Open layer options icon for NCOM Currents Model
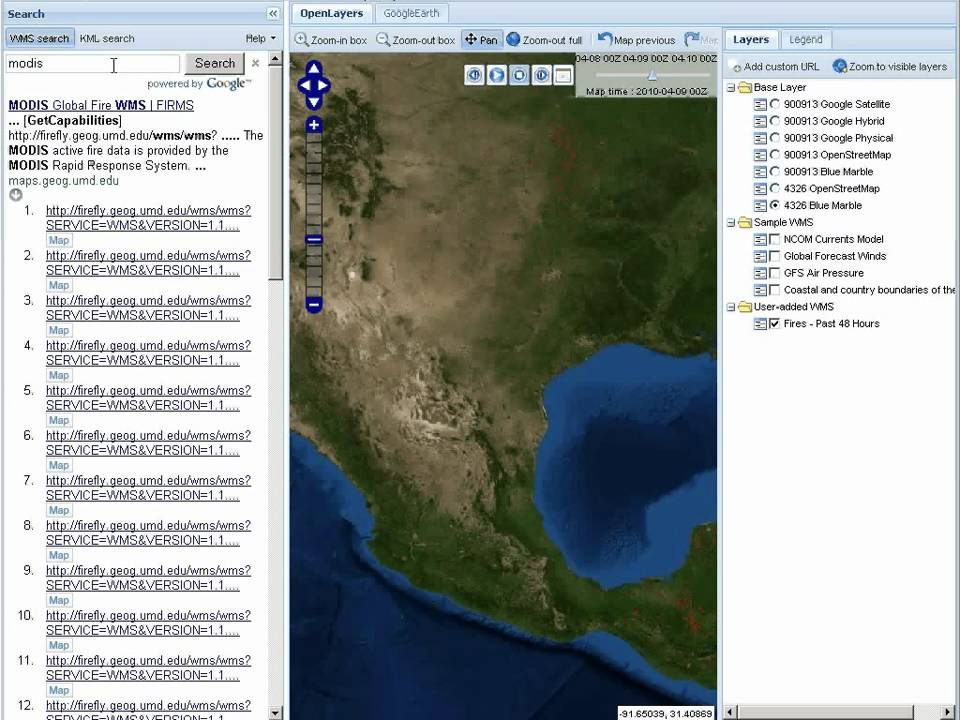The height and width of the screenshot is (720, 960). [760, 239]
